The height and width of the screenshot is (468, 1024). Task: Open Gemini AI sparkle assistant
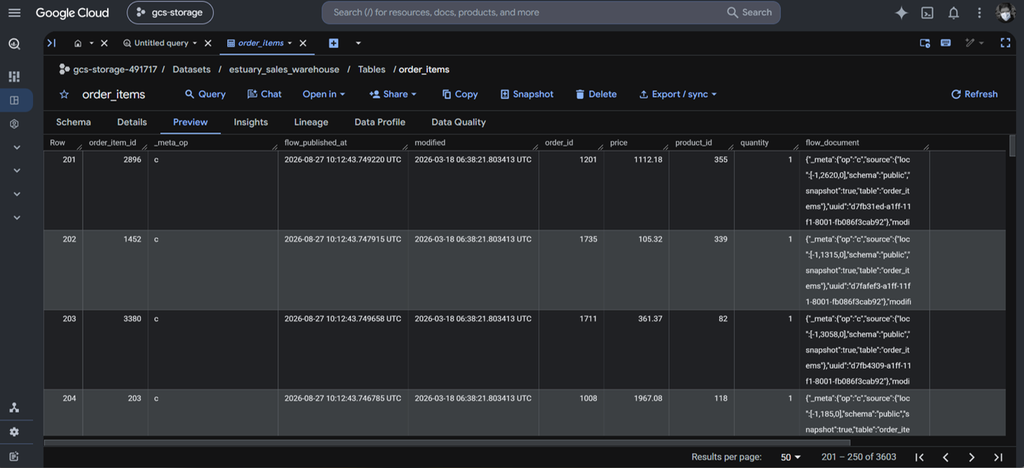(x=901, y=13)
